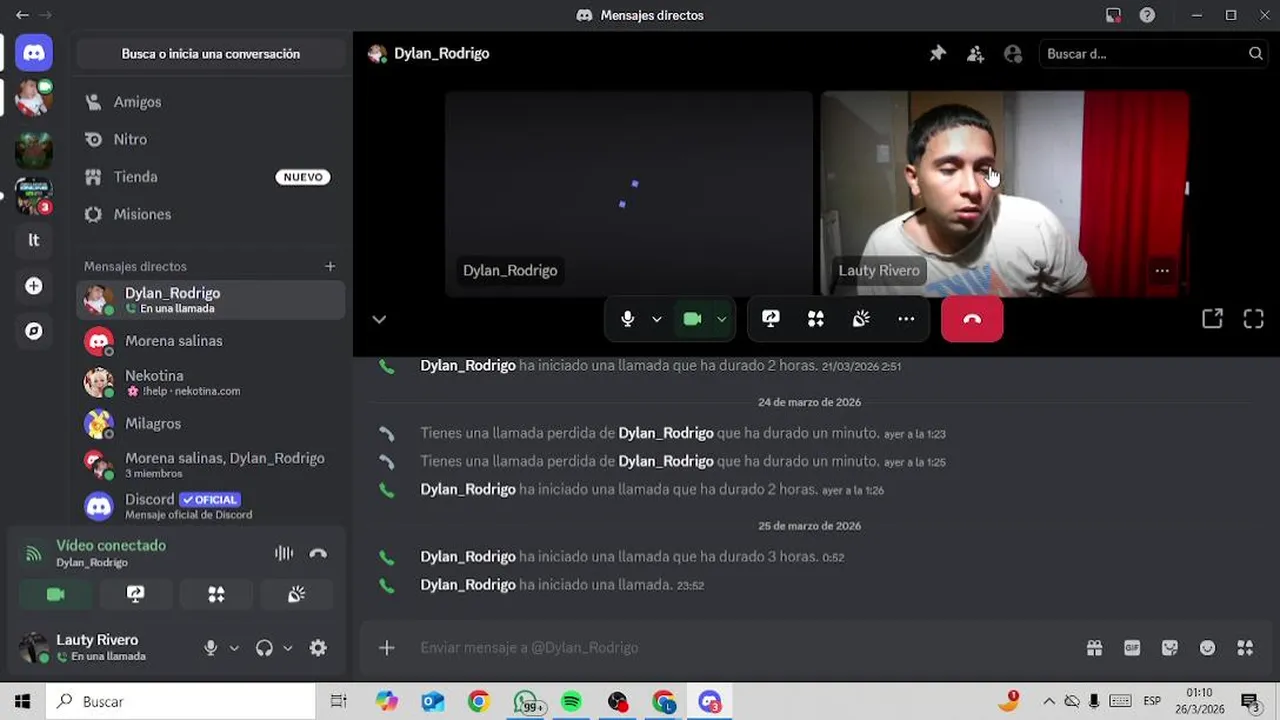
Task: Open Discord help question mark icon
Action: click(1147, 15)
